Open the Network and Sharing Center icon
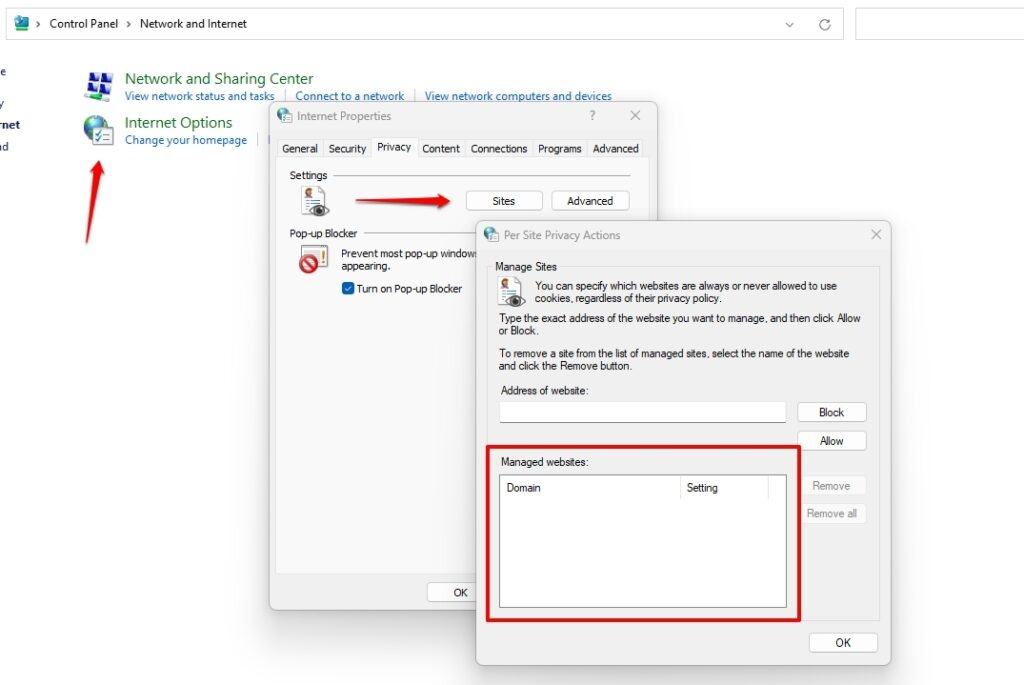The width and height of the screenshot is (1024, 685). pyautogui.click(x=99, y=87)
